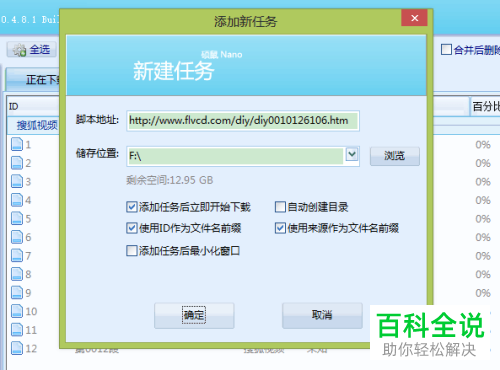This screenshot has height=370, width=500.
Task: Click the file icon for row 5
Action: point(17,218)
